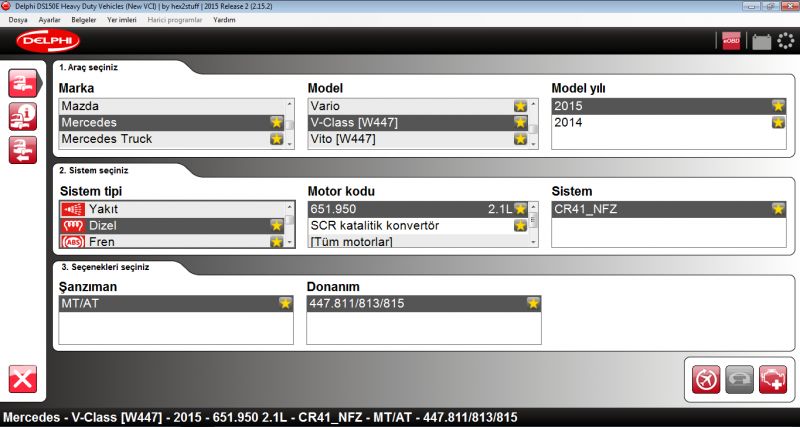This screenshot has width=800, height=427.
Task: Select Mercedes Truck in Marka list
Action: click(x=172, y=139)
